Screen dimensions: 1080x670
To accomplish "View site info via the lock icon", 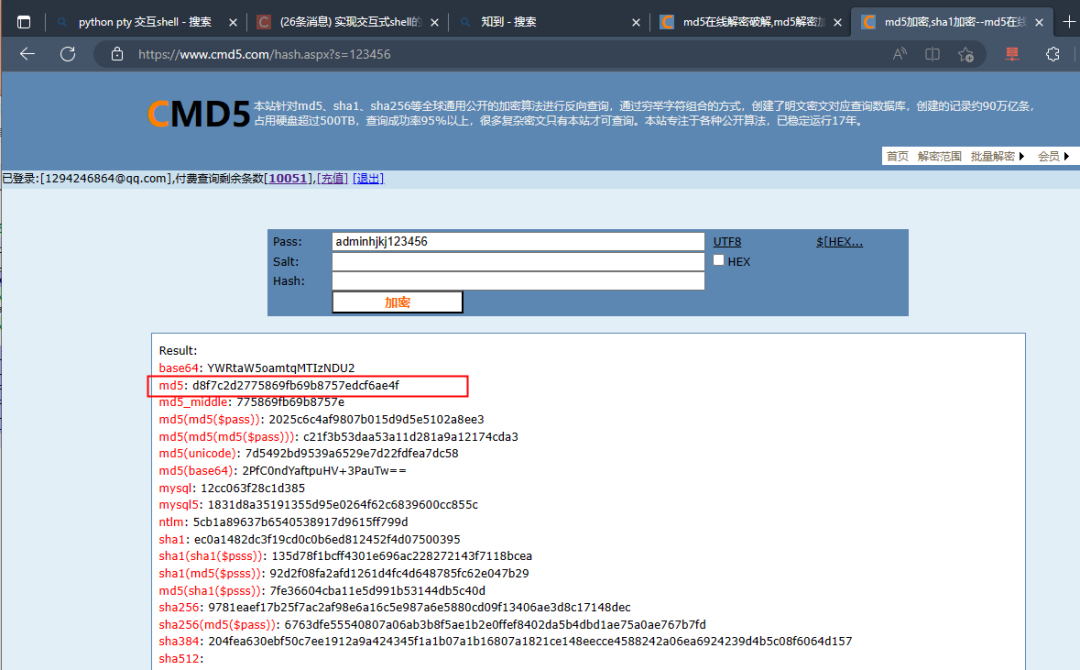I will pos(117,54).
